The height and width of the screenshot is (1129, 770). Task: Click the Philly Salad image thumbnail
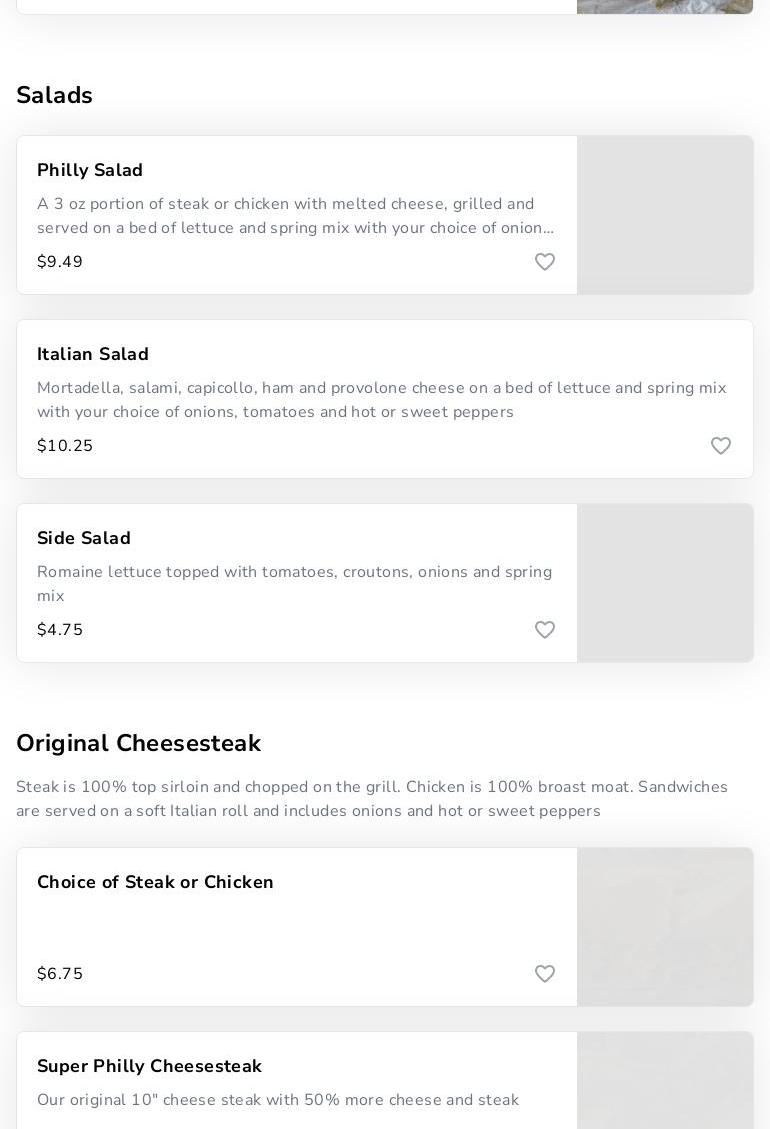pos(665,215)
